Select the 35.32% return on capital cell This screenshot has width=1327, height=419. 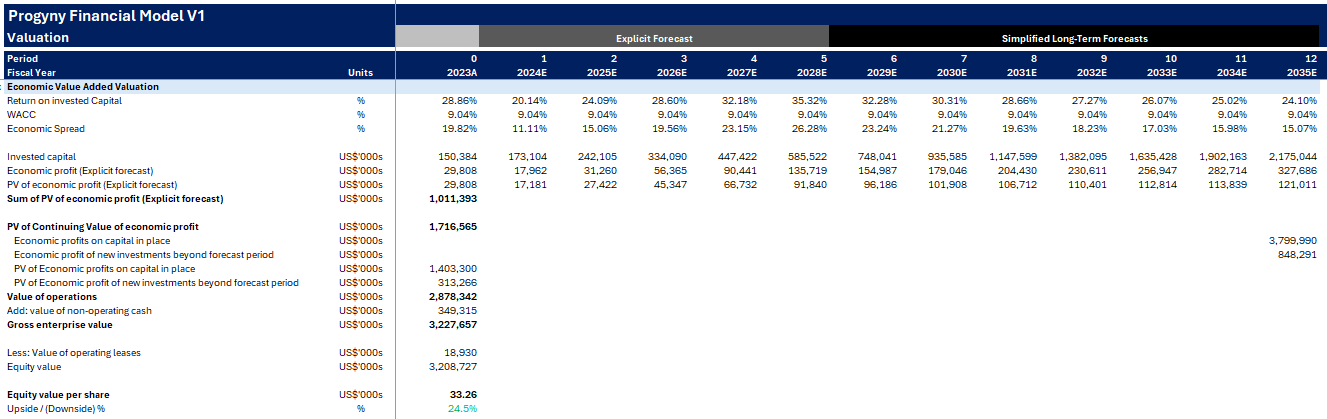[809, 101]
